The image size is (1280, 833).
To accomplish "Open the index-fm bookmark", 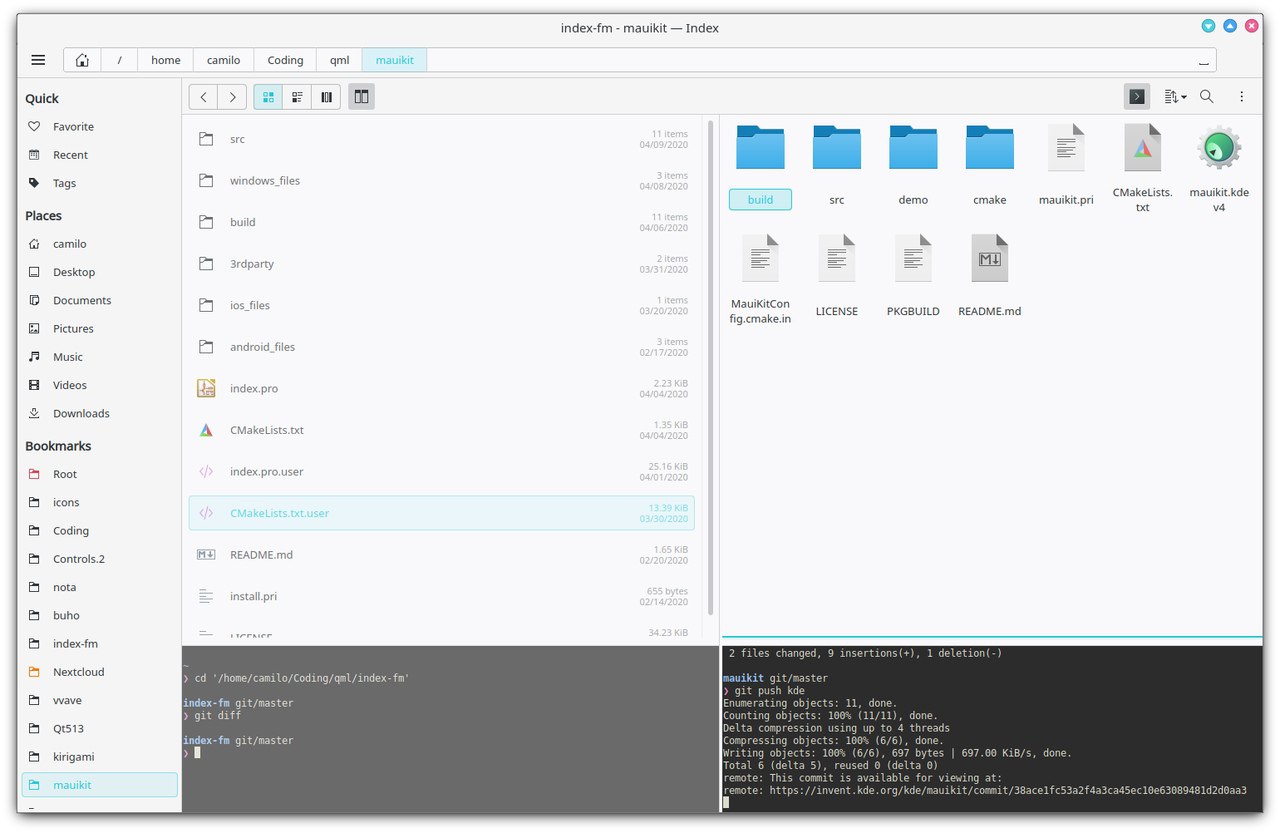I will (100, 644).
